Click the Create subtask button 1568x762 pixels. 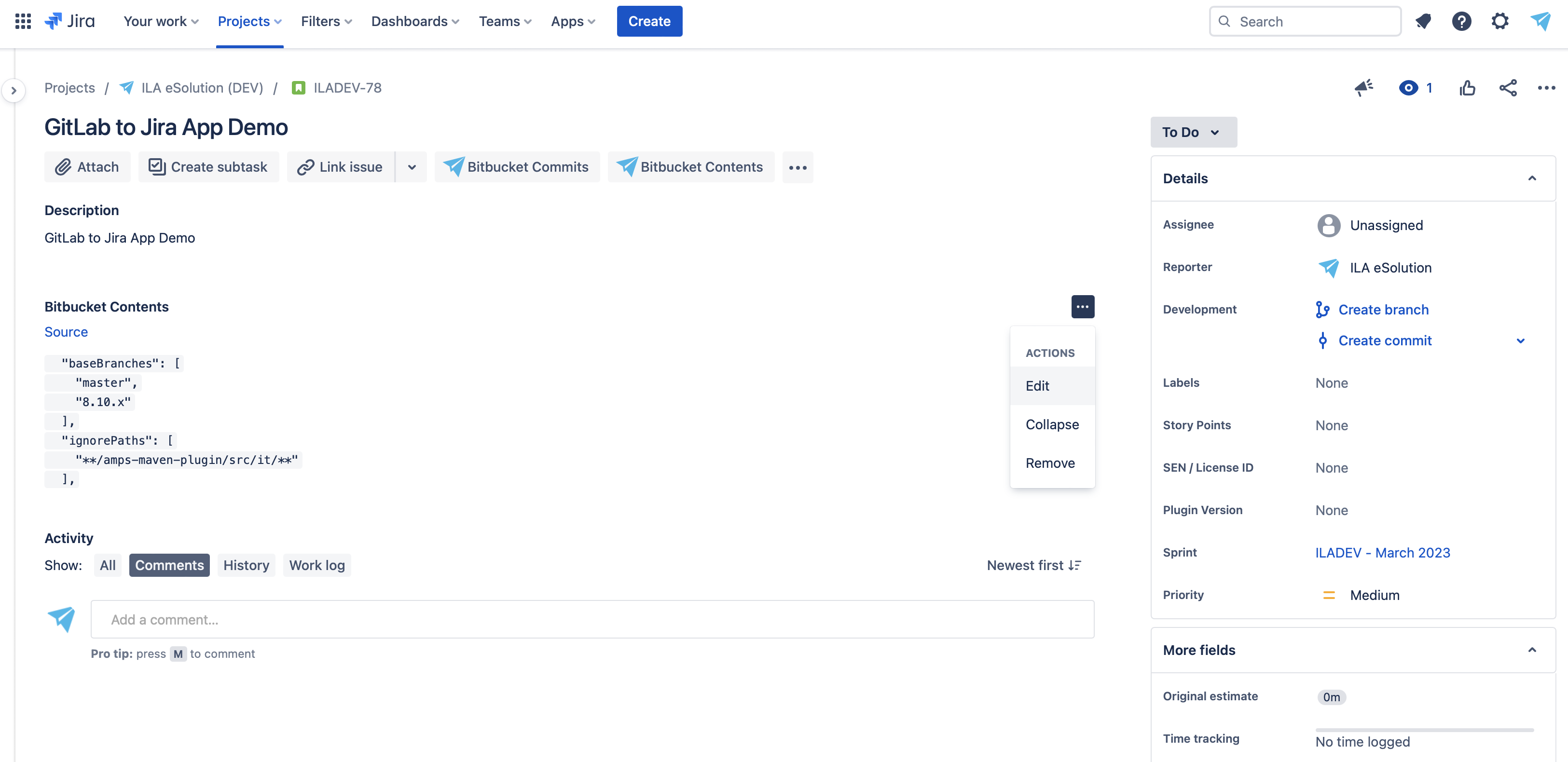208,167
